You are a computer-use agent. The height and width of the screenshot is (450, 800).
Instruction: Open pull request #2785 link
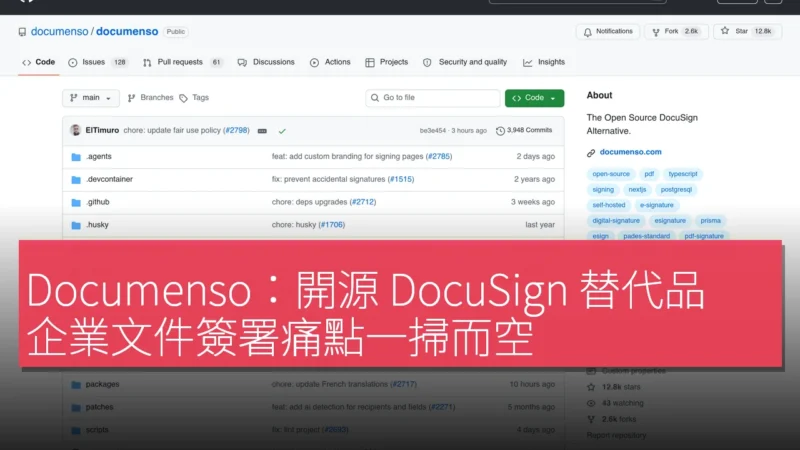(439, 157)
